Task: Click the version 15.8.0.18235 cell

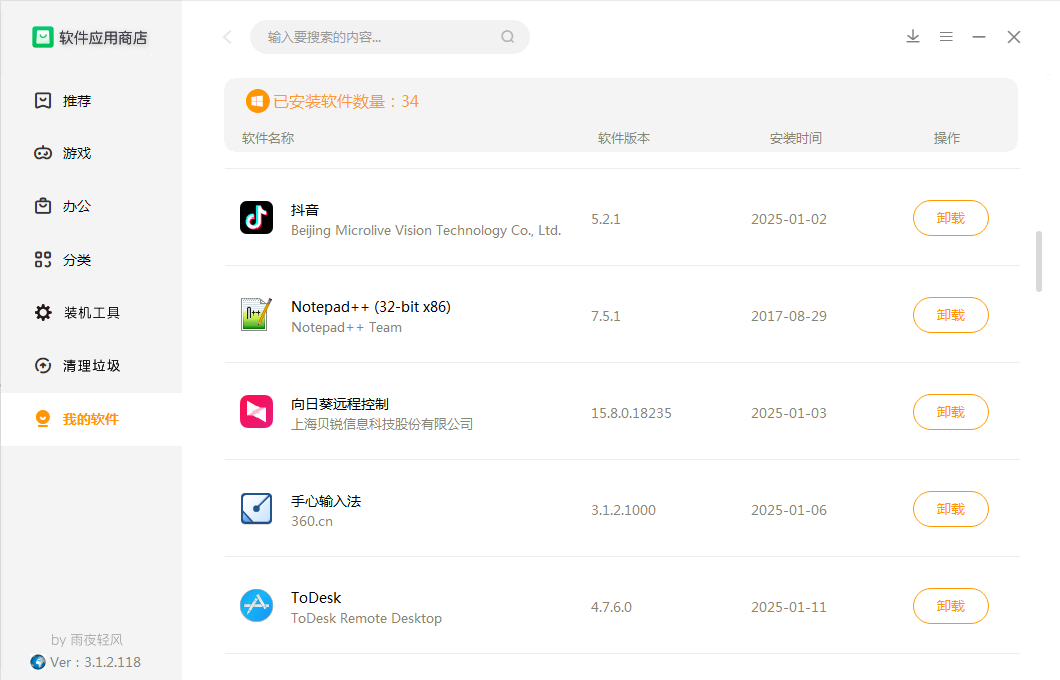Action: pyautogui.click(x=631, y=413)
